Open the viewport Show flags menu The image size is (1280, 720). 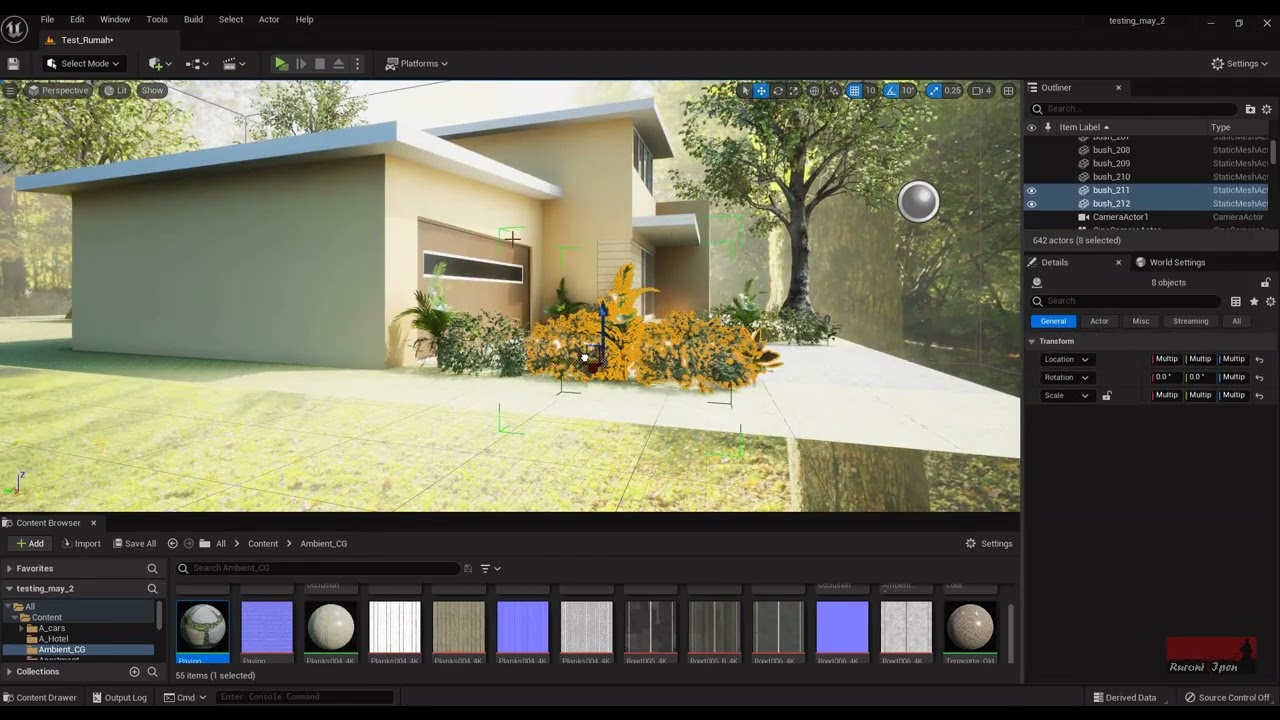pos(152,90)
